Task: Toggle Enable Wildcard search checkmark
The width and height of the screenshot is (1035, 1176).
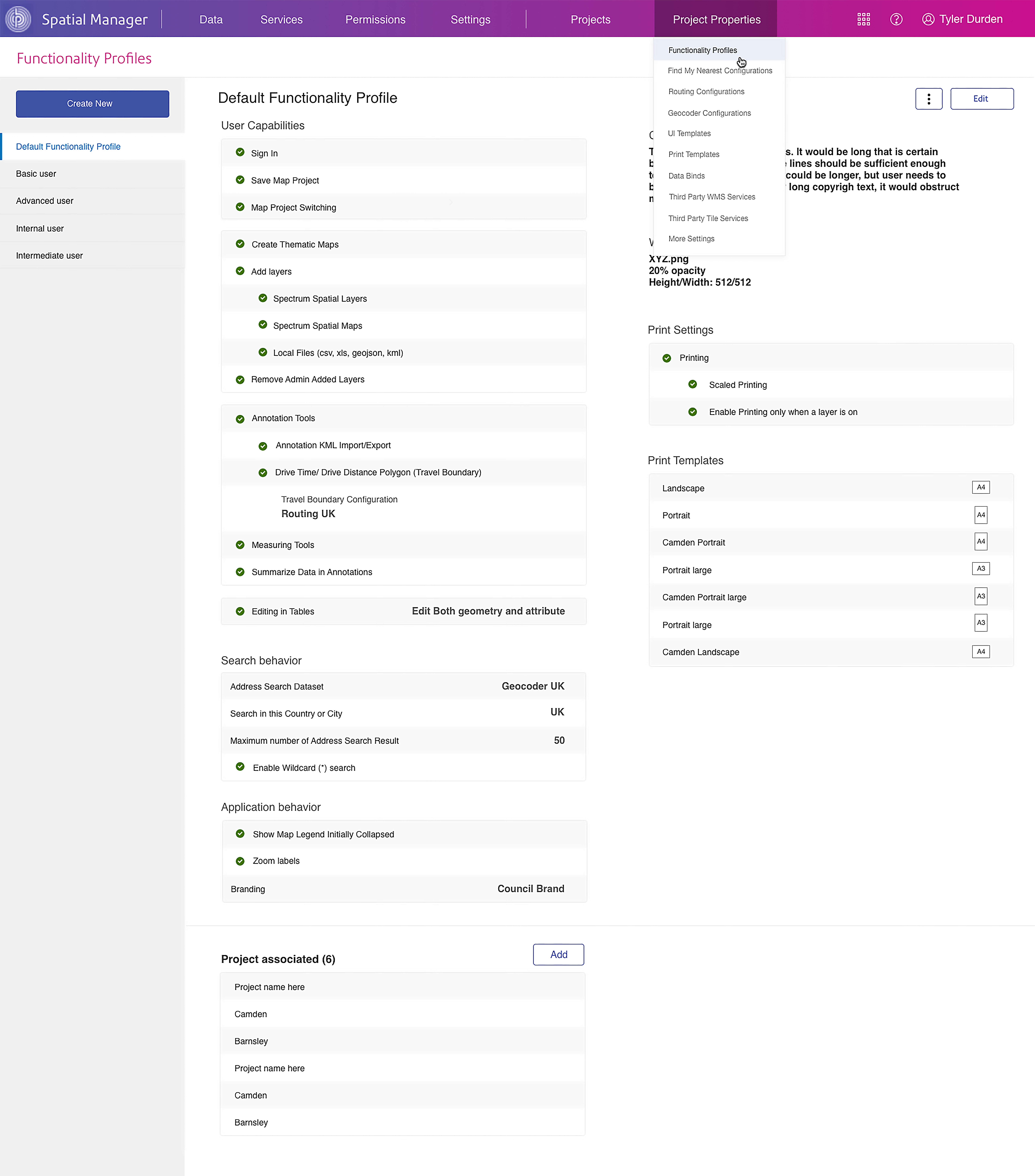Action: click(x=240, y=766)
